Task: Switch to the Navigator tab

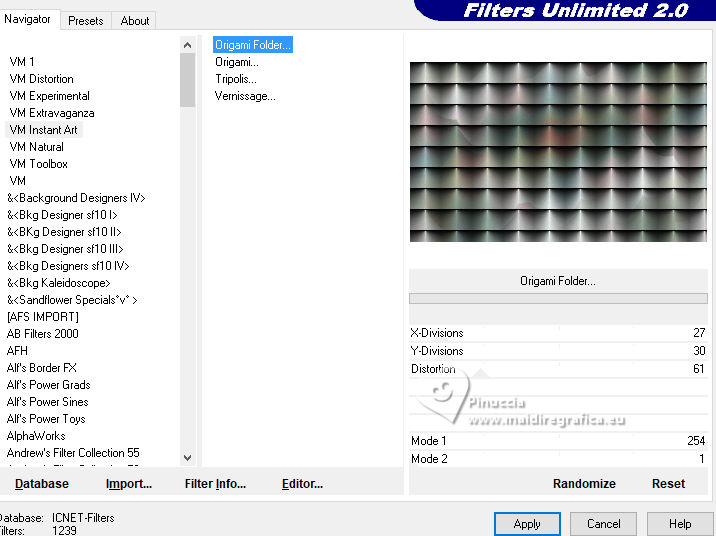Action: (27, 20)
